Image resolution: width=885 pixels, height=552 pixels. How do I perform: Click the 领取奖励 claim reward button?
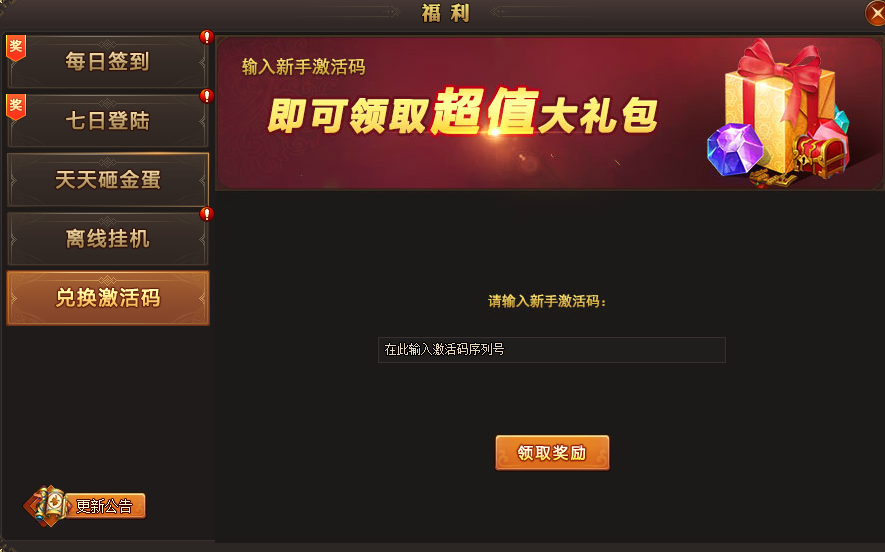pos(552,453)
